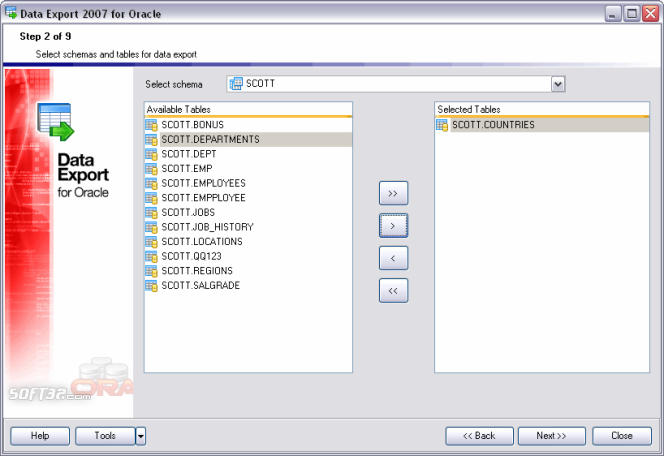
Task: Click the table icon beside SCOTT.EMP
Action: coord(151,169)
